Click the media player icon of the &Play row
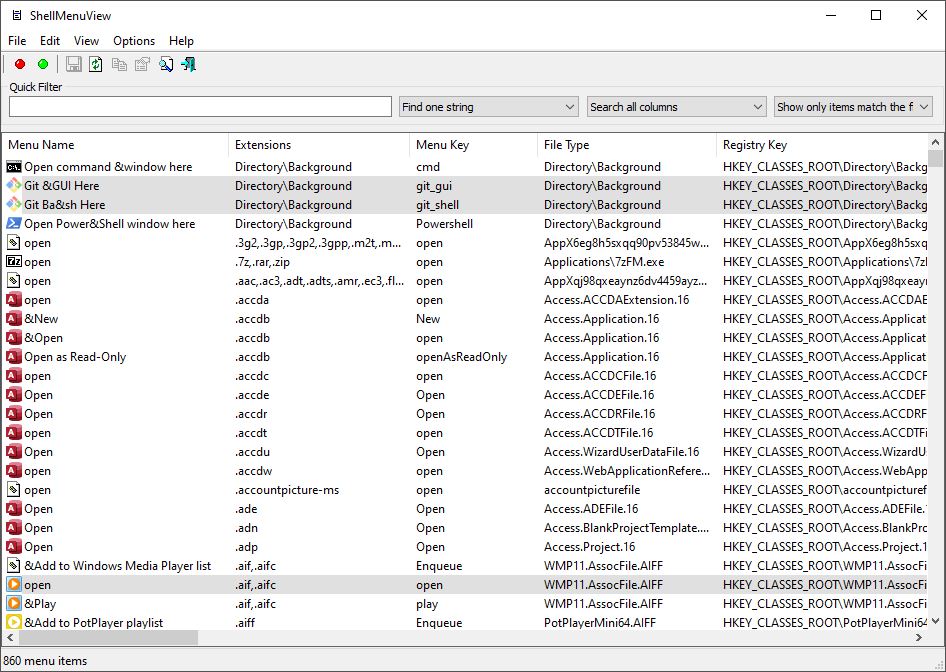 [x=13, y=604]
